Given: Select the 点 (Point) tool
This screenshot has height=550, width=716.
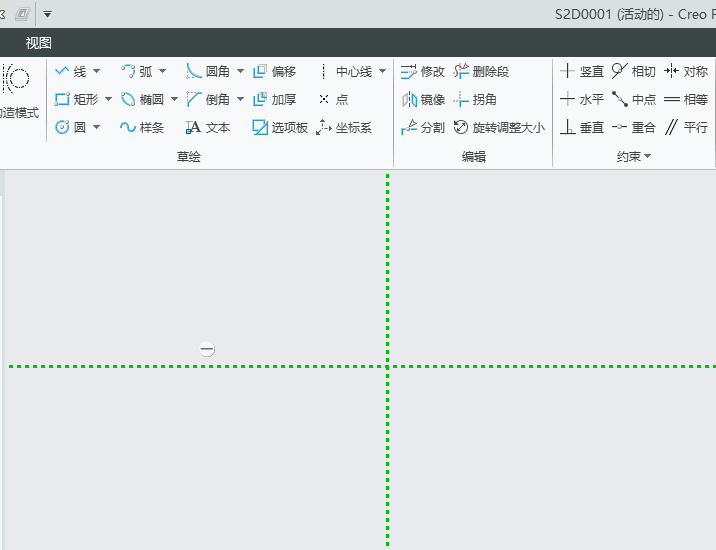Looking at the screenshot, I should point(333,99).
